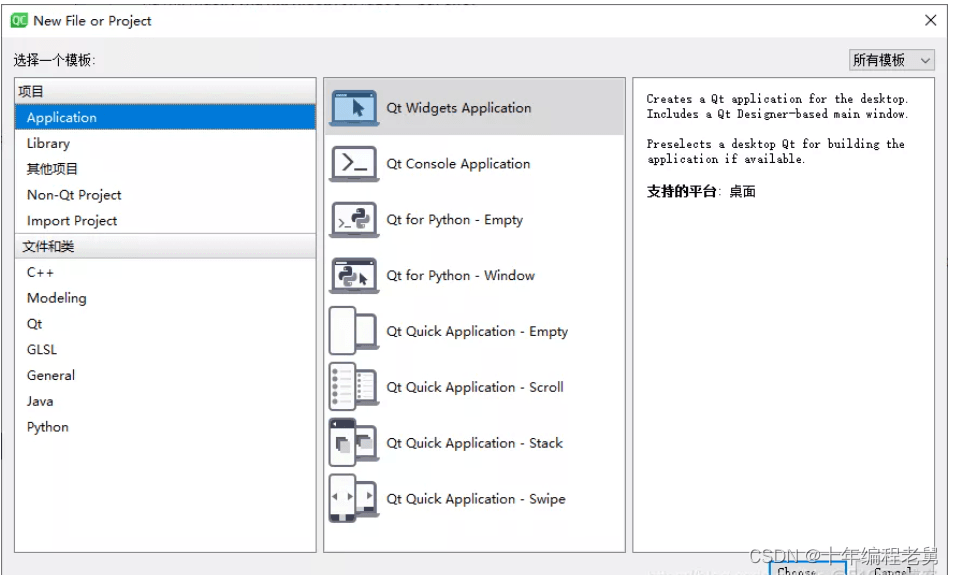The height and width of the screenshot is (575, 953).
Task: Select the C++ file category
Action: (165, 272)
